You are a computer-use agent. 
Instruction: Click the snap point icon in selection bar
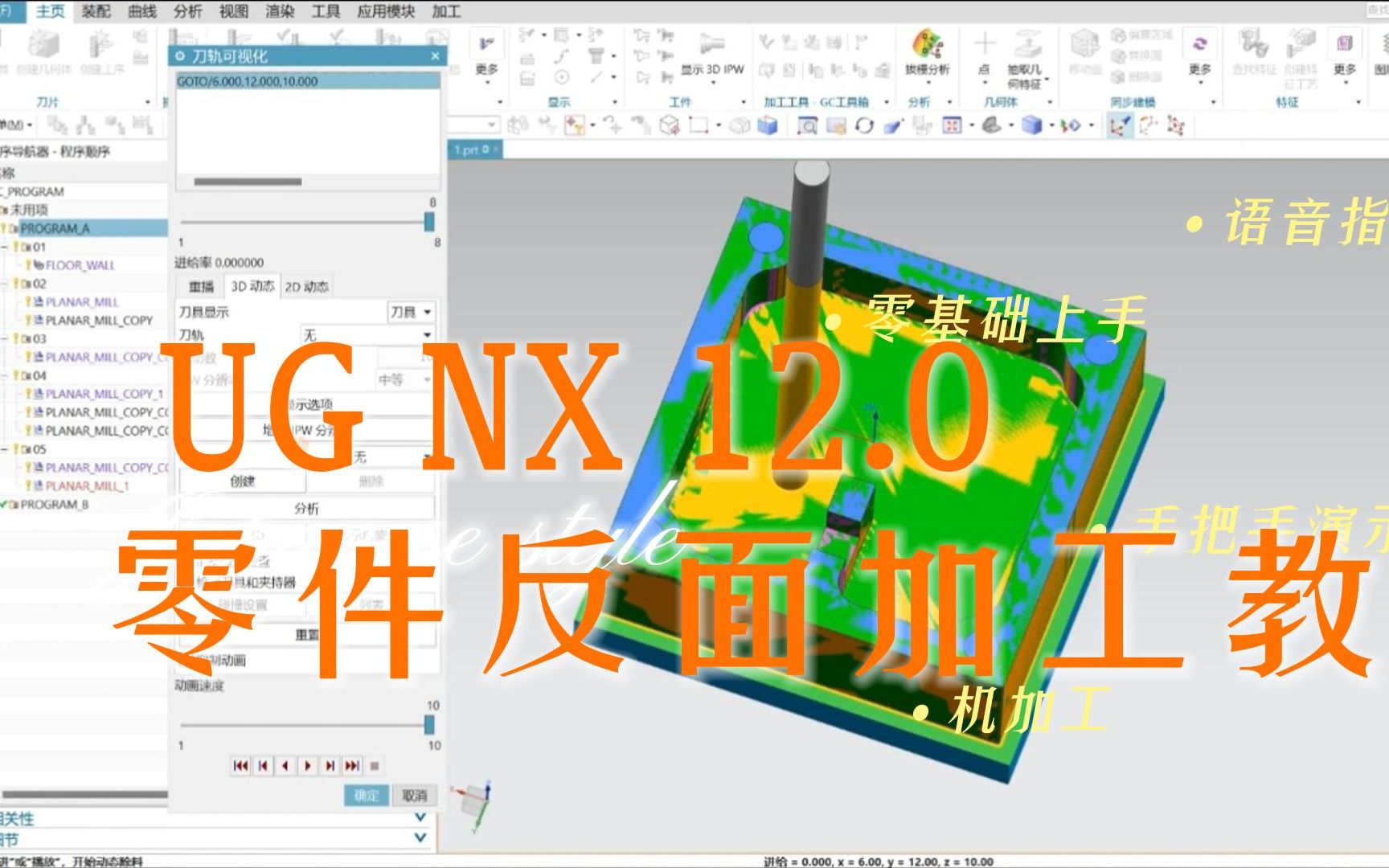(x=574, y=125)
